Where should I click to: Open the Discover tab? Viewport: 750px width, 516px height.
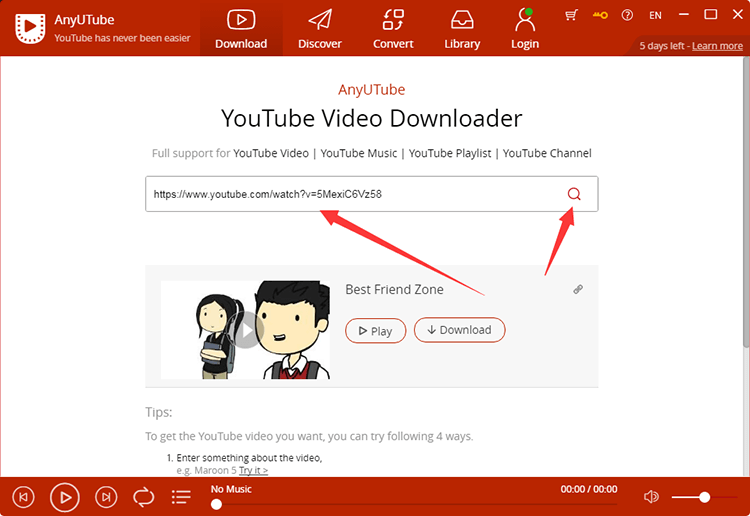[x=320, y=30]
